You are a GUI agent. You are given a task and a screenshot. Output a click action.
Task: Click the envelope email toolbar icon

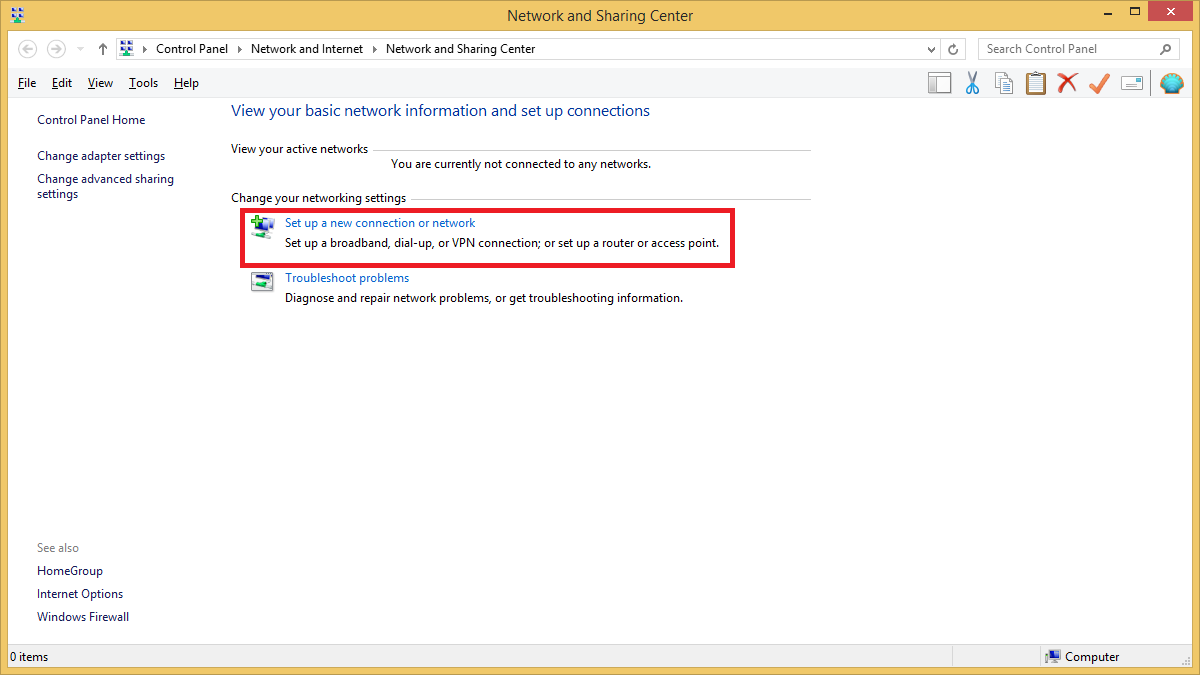click(x=1131, y=83)
